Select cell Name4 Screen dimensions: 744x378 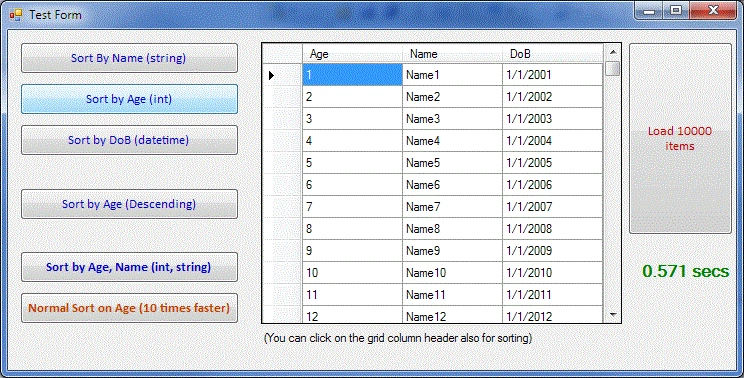pos(452,141)
